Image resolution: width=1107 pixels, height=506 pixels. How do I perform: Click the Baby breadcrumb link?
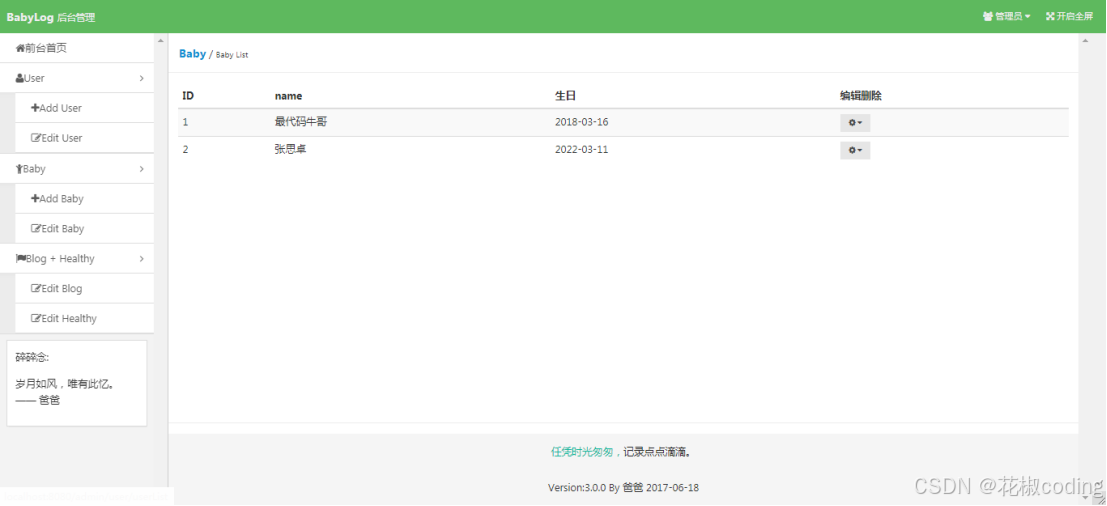pos(192,54)
